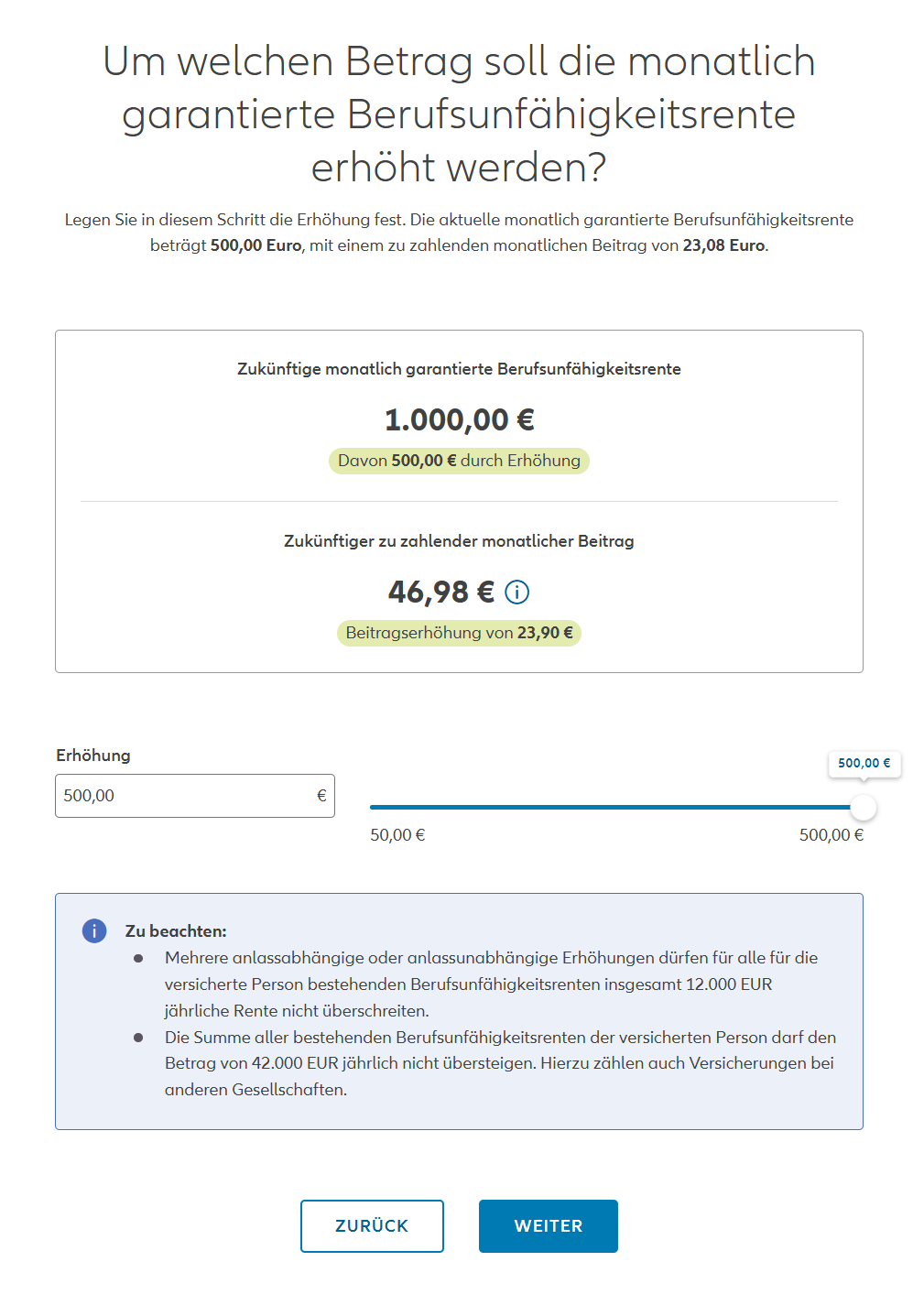Click the slider tooltip showing 500,00 €
924x1305 pixels.
click(x=864, y=763)
